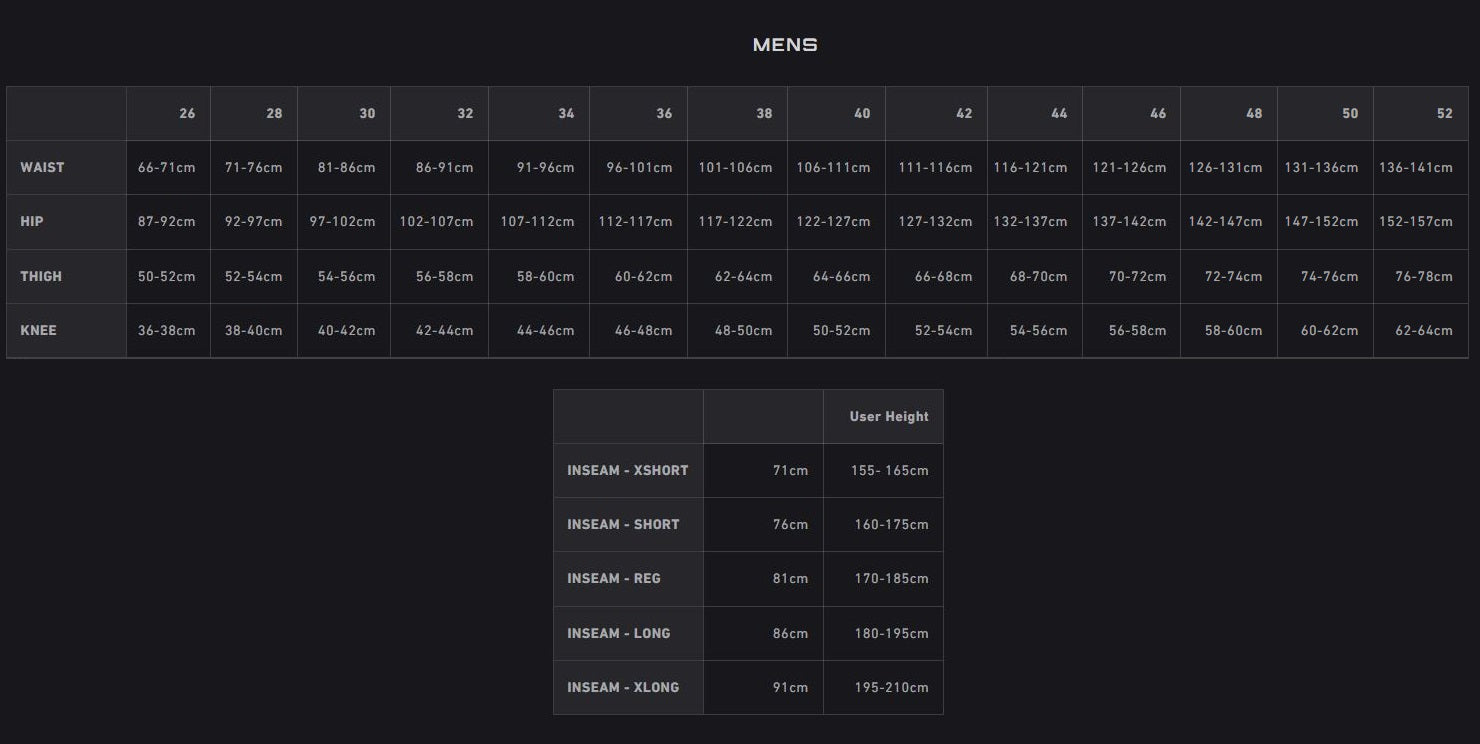Viewport: 1480px width, 744px height.
Task: Click the size 32 column header
Action: pos(465,114)
